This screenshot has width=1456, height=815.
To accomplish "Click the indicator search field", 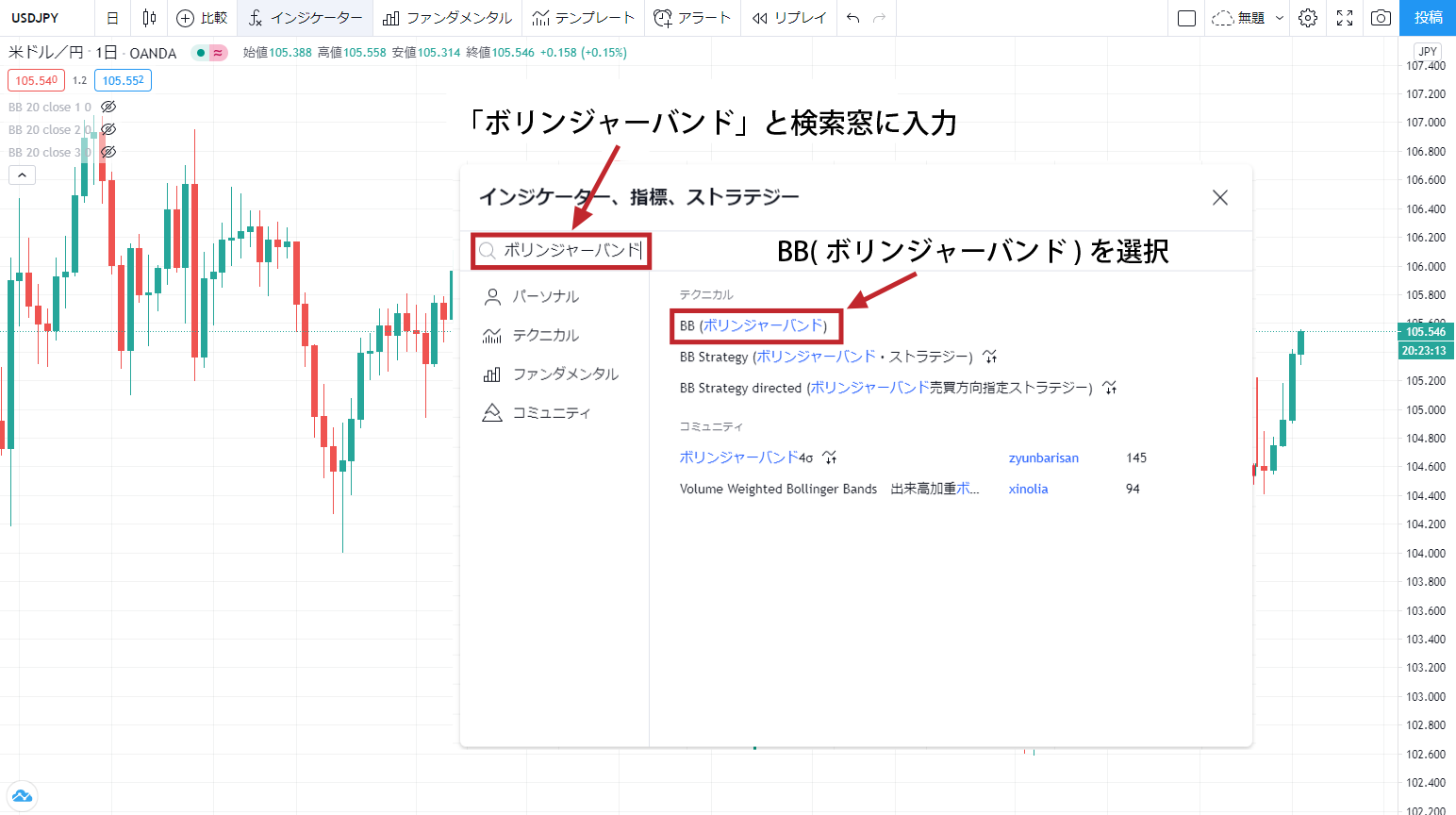I will point(561,251).
